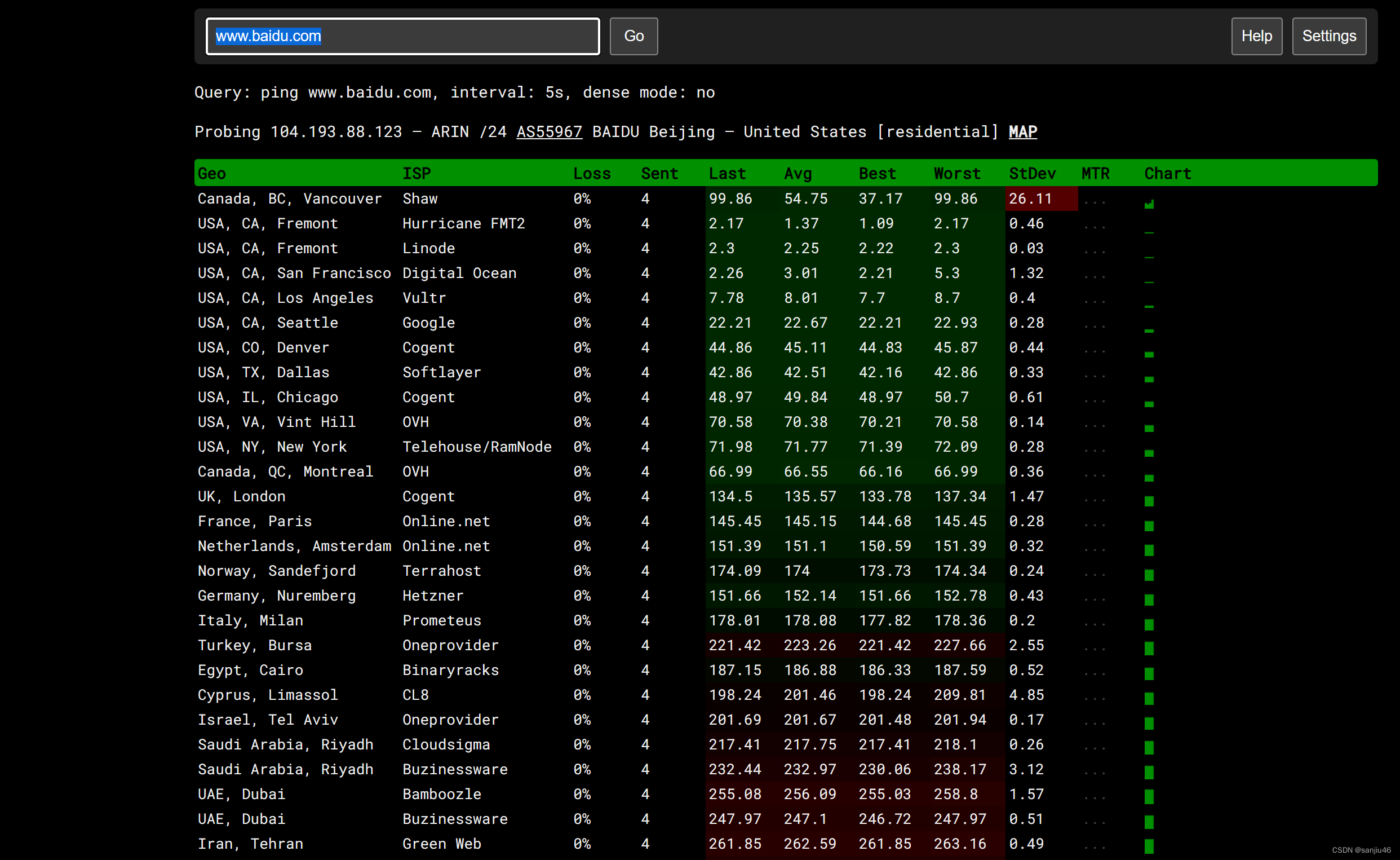
Task: Open the MAP link
Action: (1022, 132)
